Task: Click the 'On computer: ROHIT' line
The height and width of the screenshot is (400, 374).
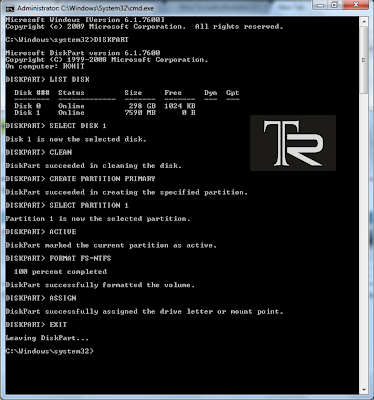Action: 45,66
